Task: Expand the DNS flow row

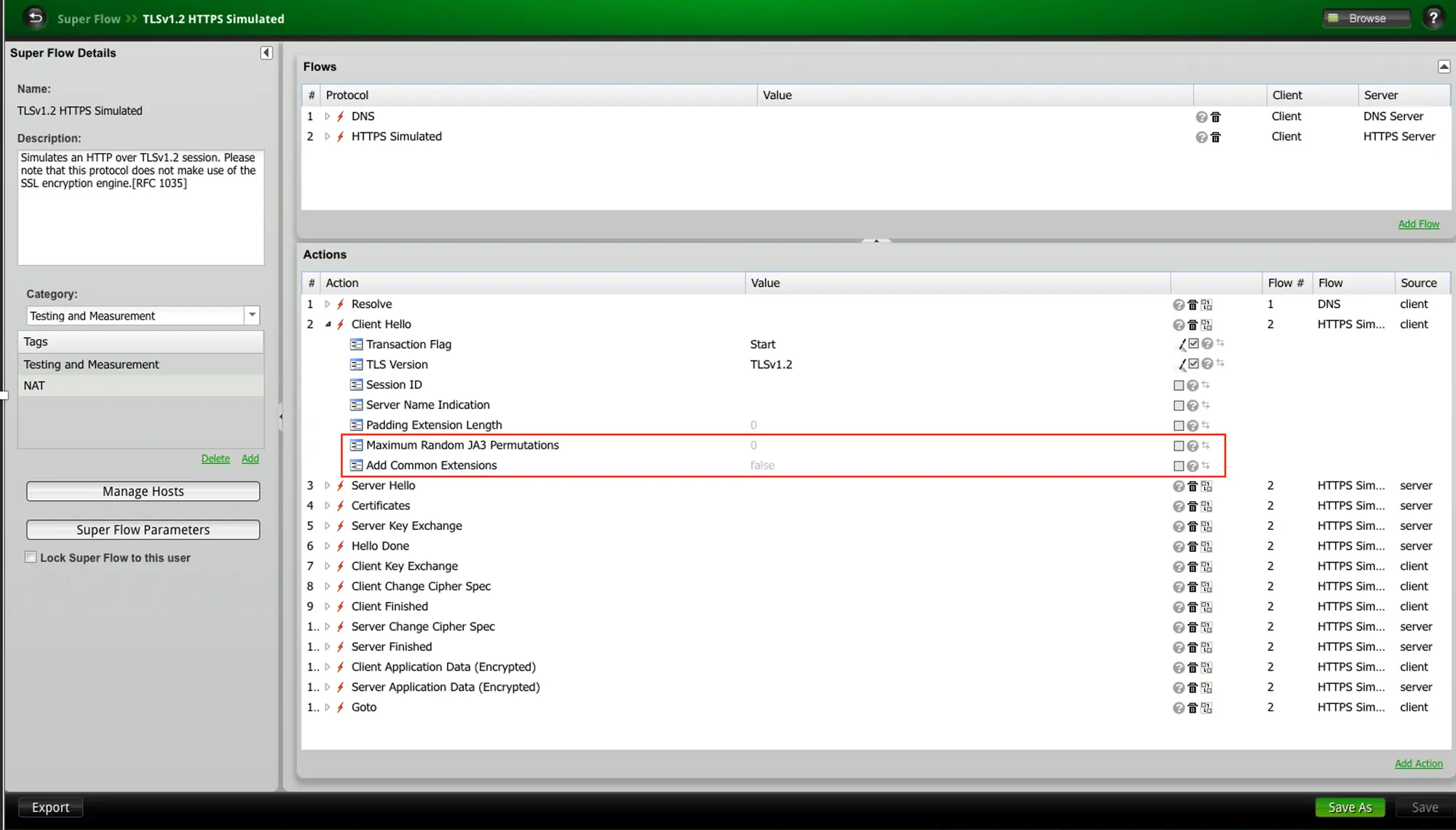Action: 328,116
